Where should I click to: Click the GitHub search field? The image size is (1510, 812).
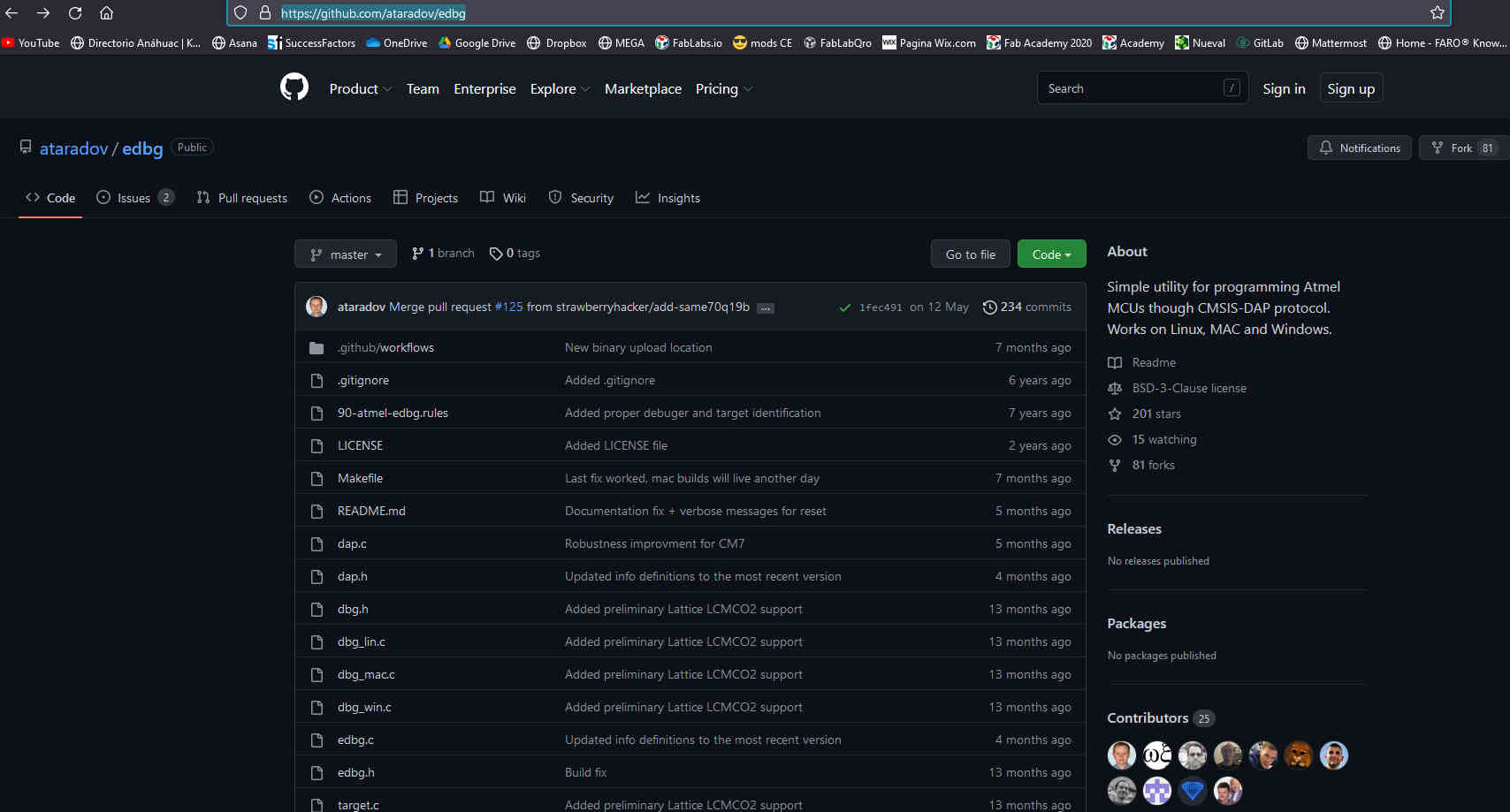pyautogui.click(x=1142, y=88)
